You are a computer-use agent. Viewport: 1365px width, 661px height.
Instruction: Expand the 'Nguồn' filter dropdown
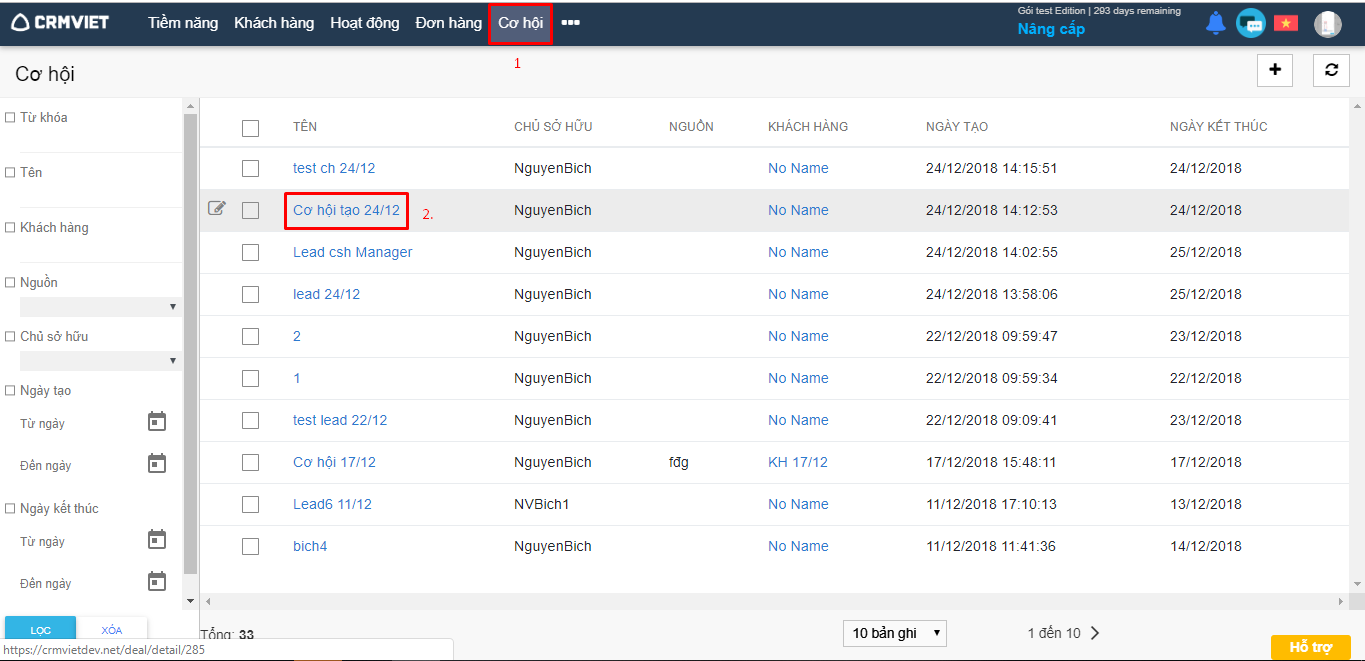(x=98, y=306)
